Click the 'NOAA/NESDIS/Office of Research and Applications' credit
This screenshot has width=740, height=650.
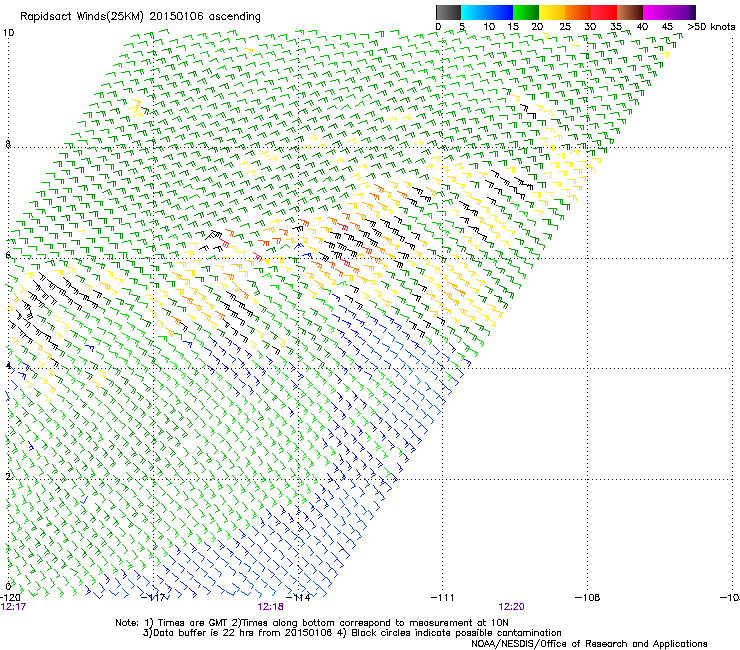pyautogui.click(x=589, y=643)
